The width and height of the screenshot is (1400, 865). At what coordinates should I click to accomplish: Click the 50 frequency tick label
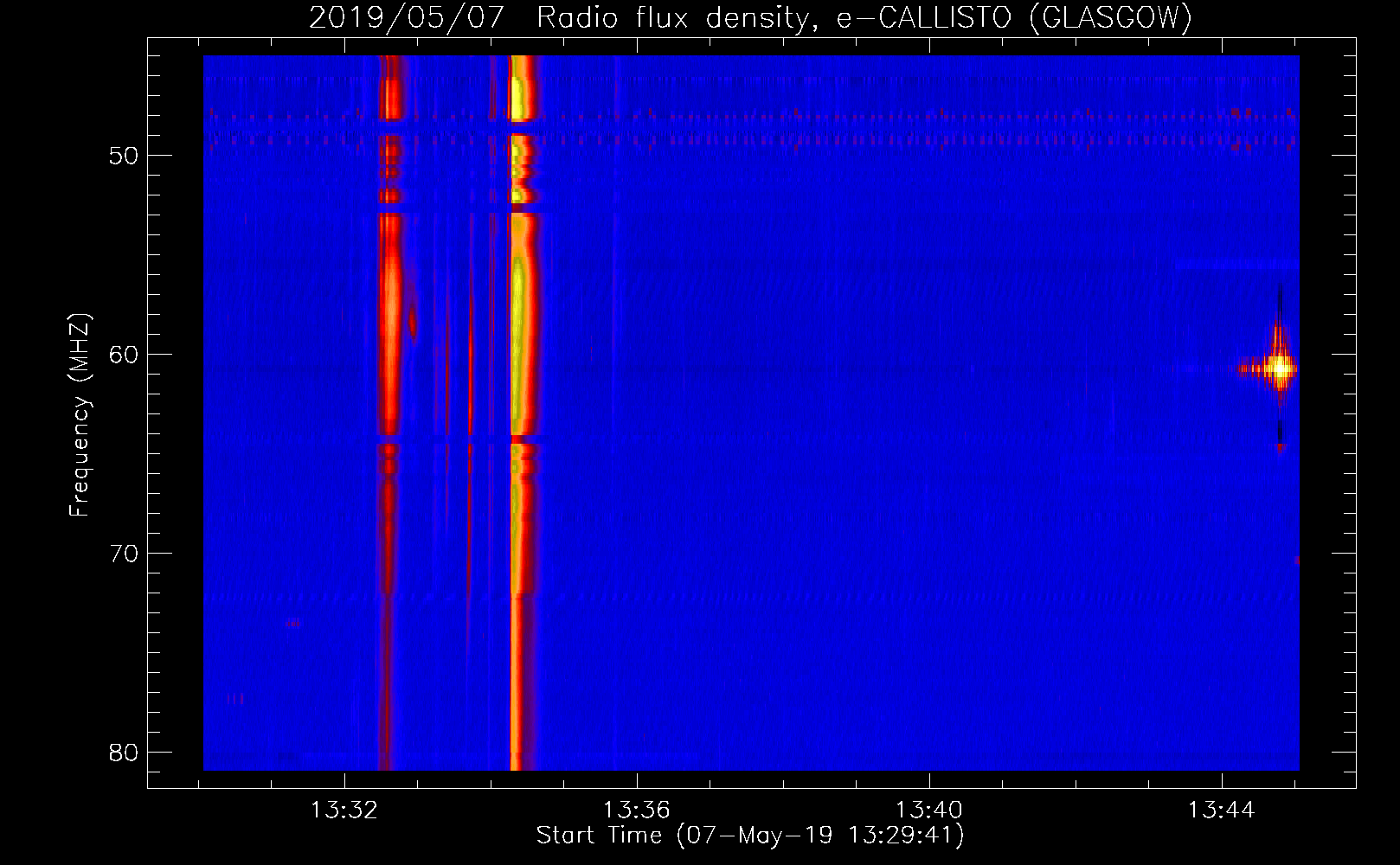(124, 156)
